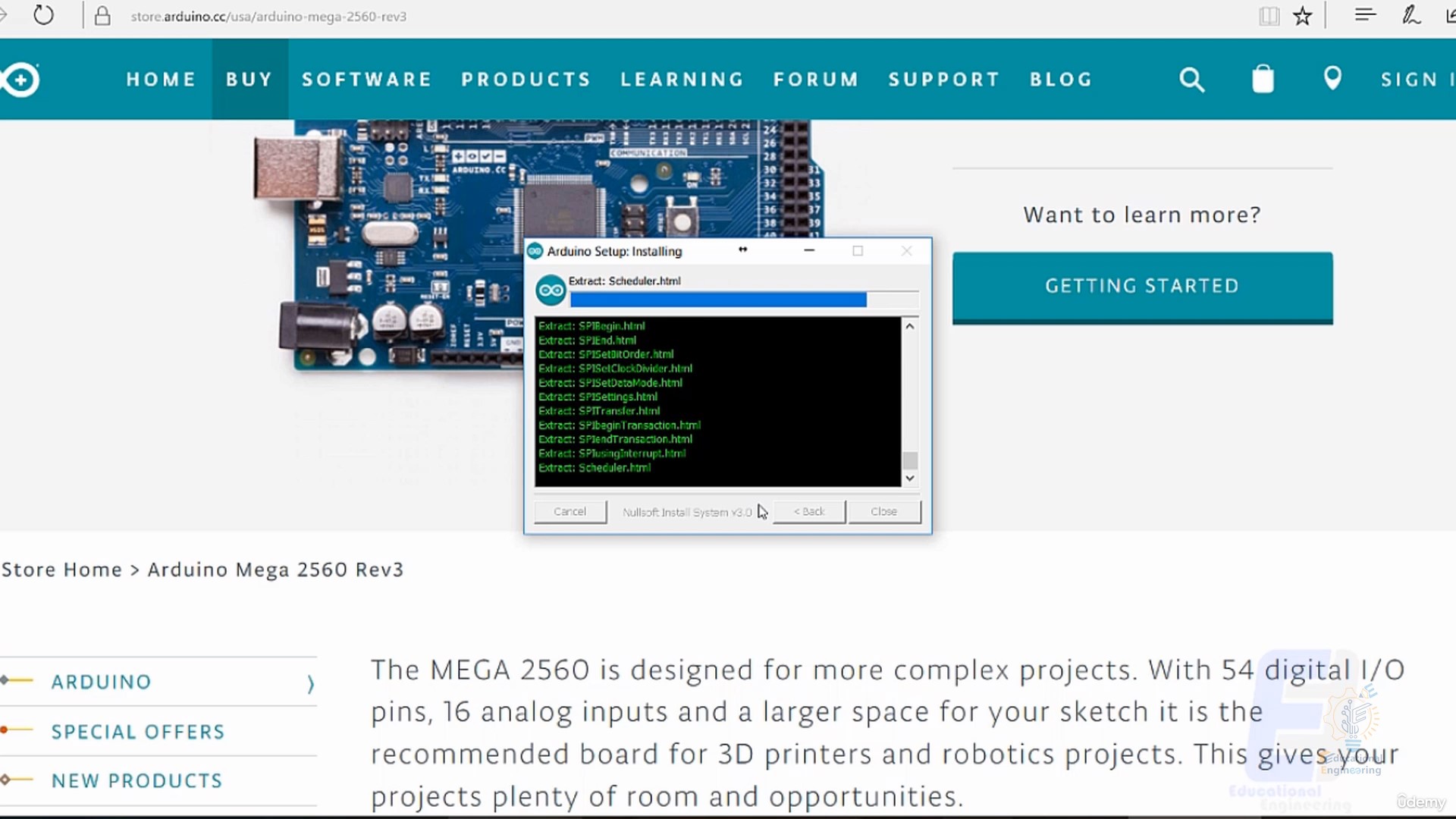Click the 'Extract: SPITransfer.html' log line
Image resolution: width=1456 pixels, height=819 pixels.
(x=599, y=411)
